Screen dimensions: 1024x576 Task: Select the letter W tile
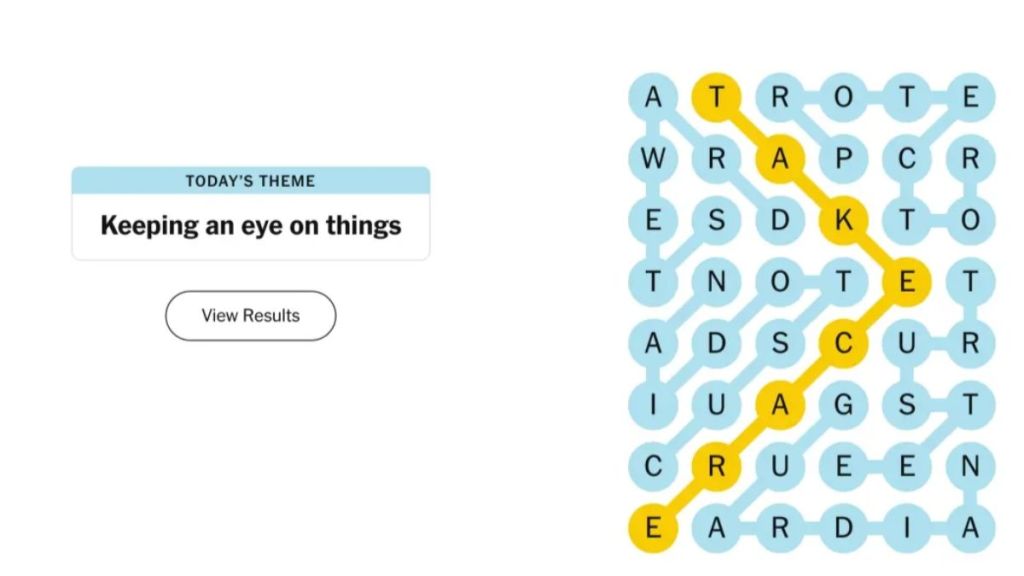pos(653,159)
